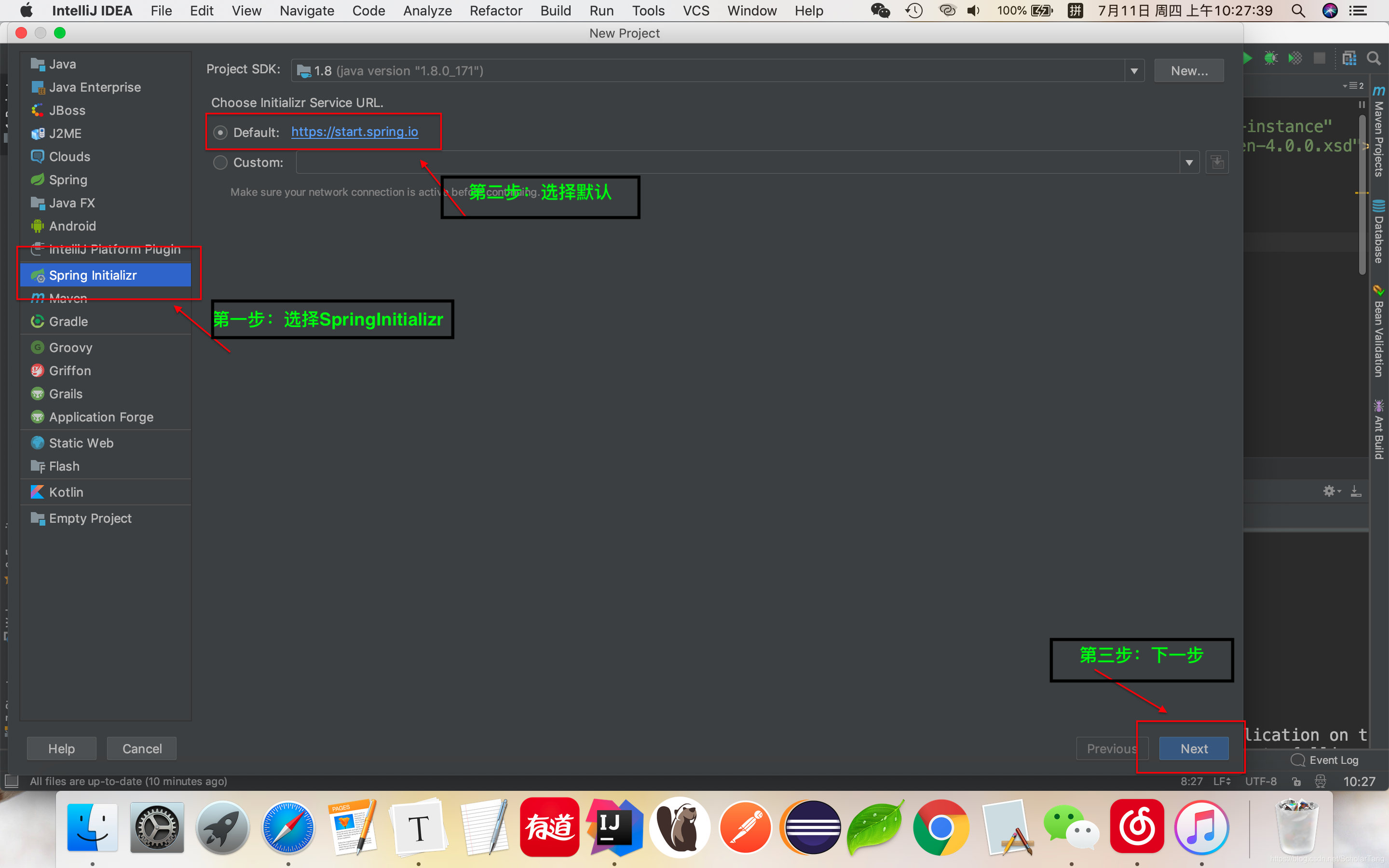1389x868 pixels.
Task: Click the read-only lock icon in status bar
Action: coord(1296,781)
